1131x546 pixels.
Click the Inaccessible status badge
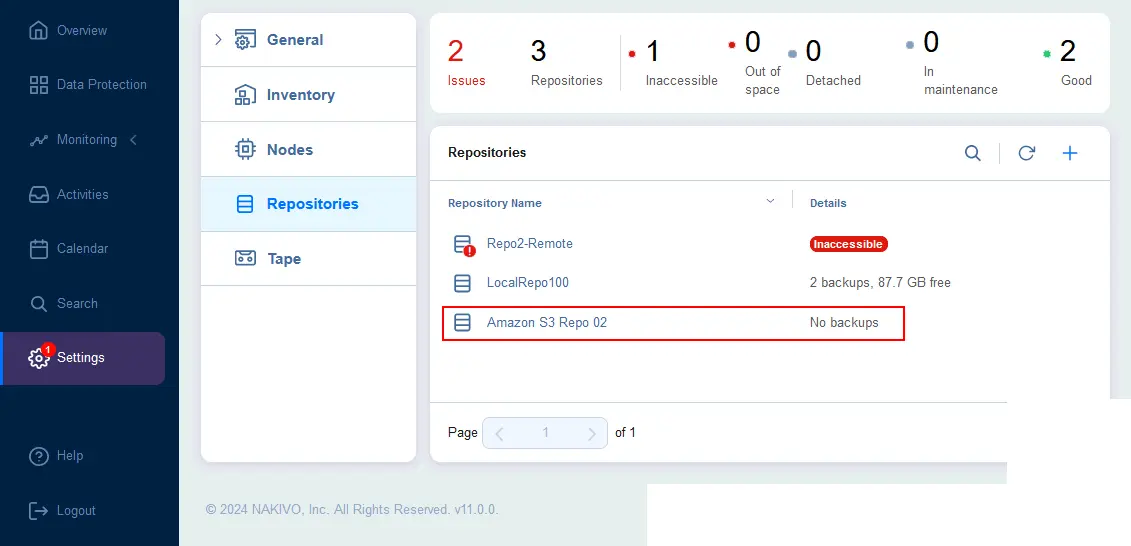point(848,245)
